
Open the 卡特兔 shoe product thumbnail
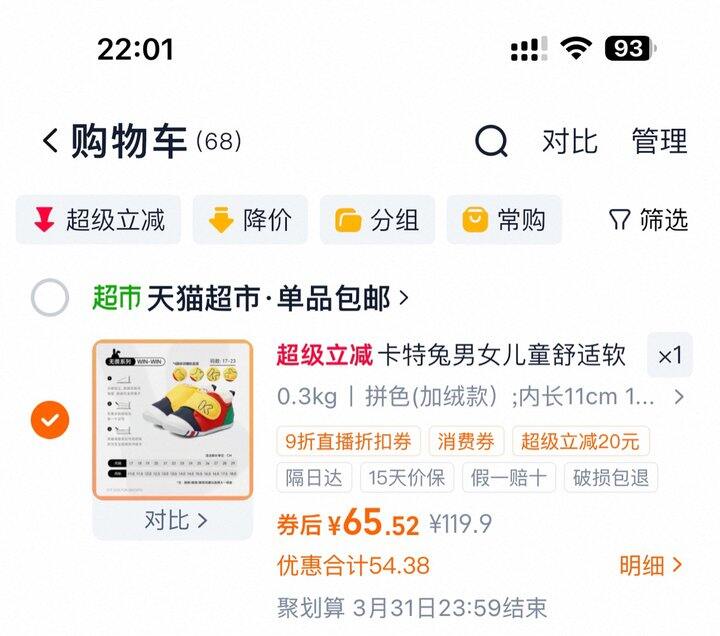pyautogui.click(x=173, y=420)
